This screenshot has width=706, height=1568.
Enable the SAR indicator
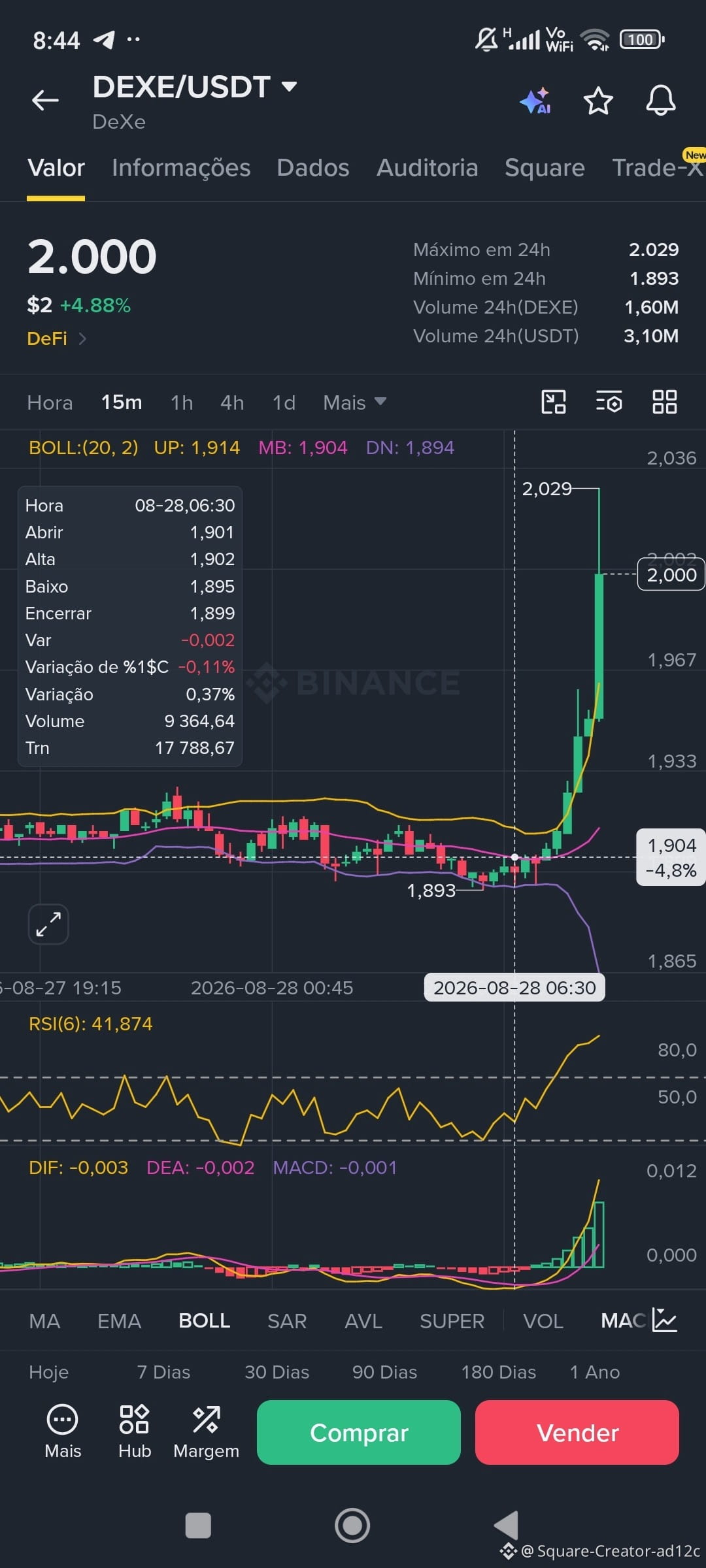[x=287, y=1321]
